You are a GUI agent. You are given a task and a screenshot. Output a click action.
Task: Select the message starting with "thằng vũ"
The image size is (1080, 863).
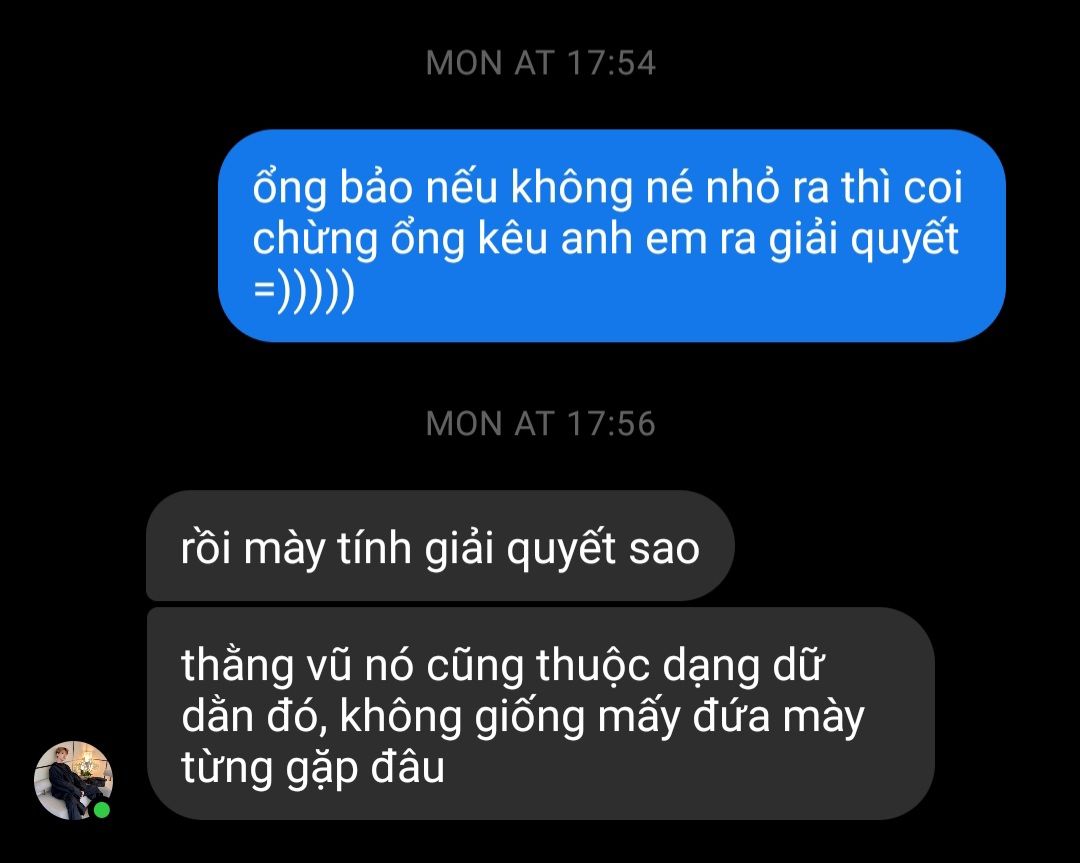pos(541,714)
